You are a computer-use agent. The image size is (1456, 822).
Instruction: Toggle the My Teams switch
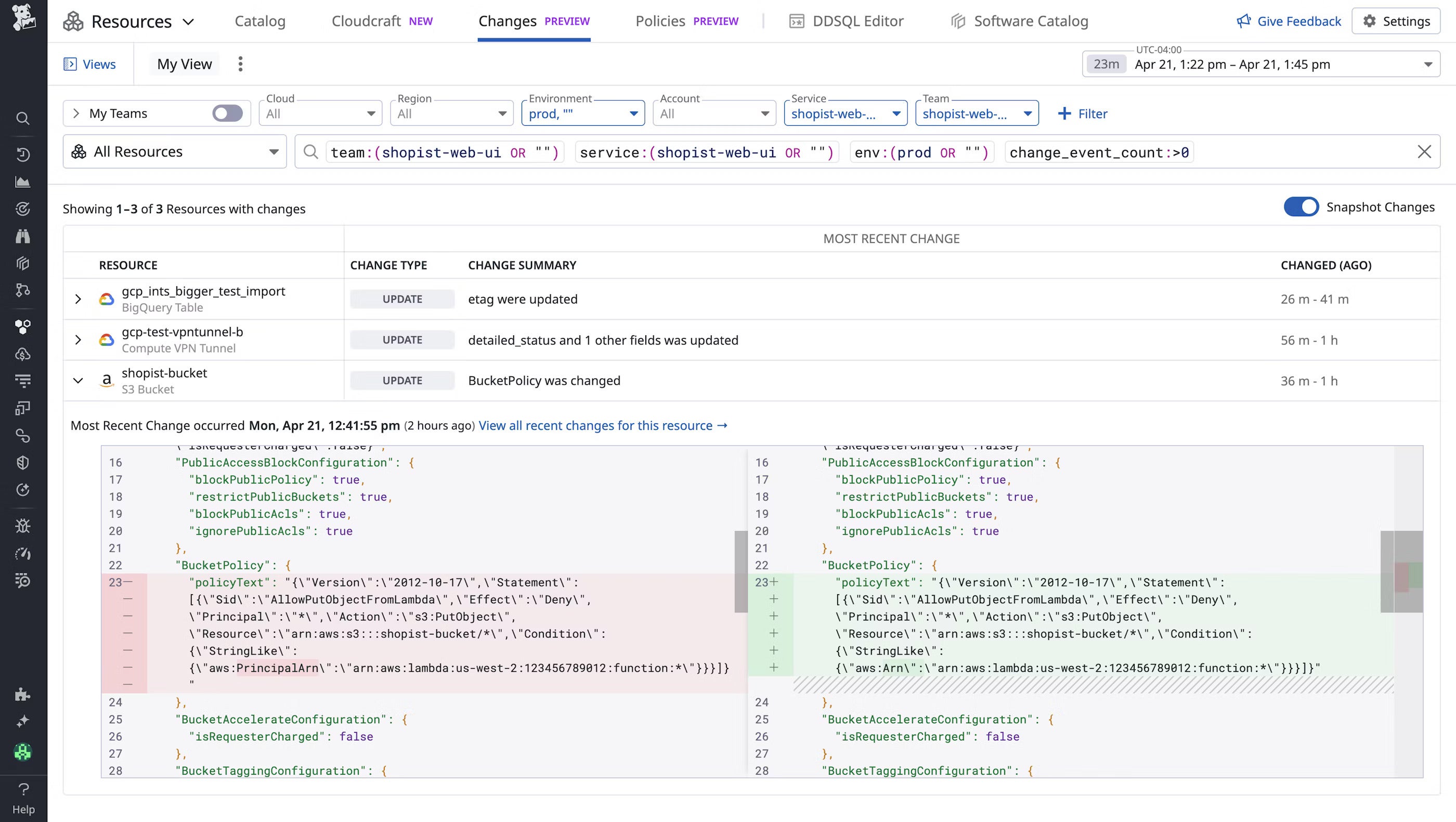[x=228, y=113]
